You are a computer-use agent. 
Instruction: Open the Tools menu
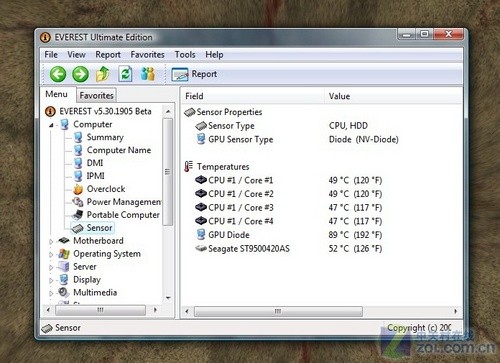185,54
